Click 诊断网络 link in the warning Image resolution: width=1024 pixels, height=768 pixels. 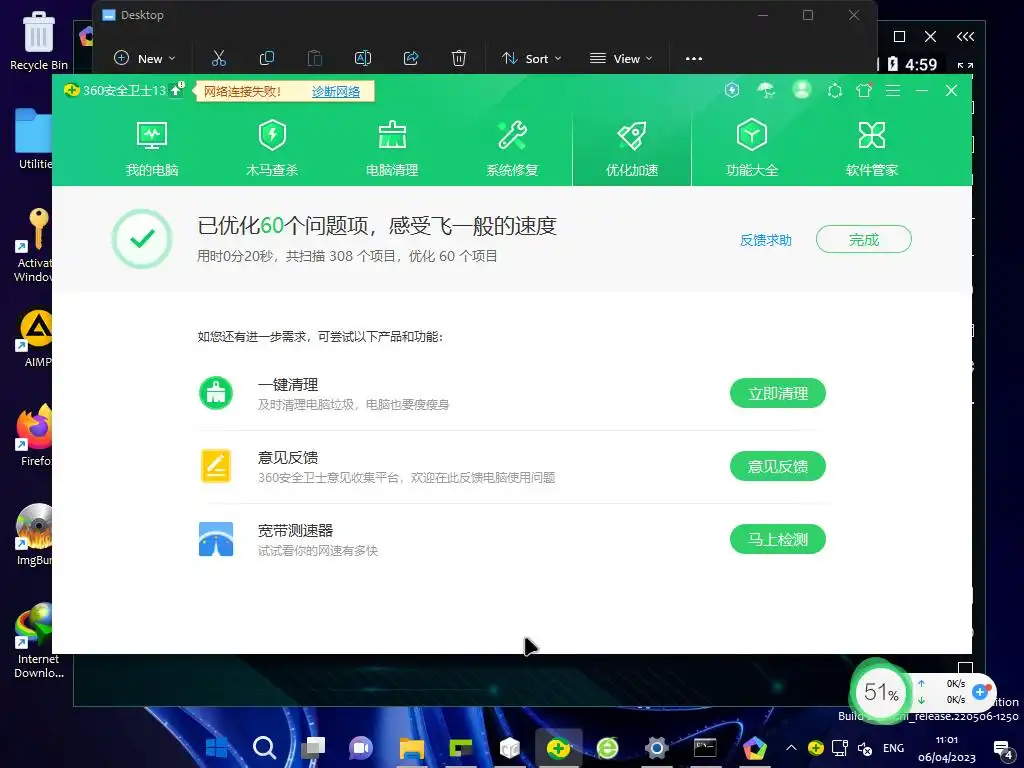(336, 91)
